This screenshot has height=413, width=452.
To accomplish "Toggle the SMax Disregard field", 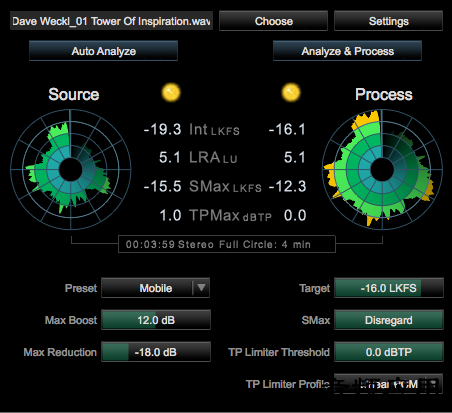I will [x=389, y=320].
